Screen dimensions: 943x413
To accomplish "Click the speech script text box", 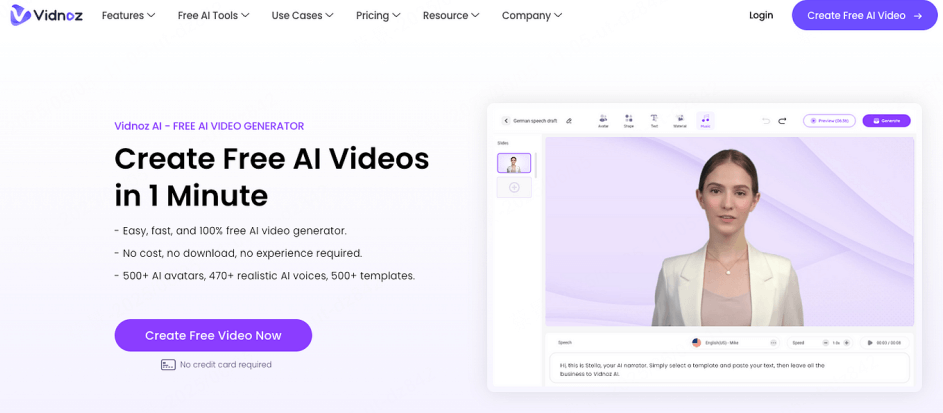I will click(730, 369).
